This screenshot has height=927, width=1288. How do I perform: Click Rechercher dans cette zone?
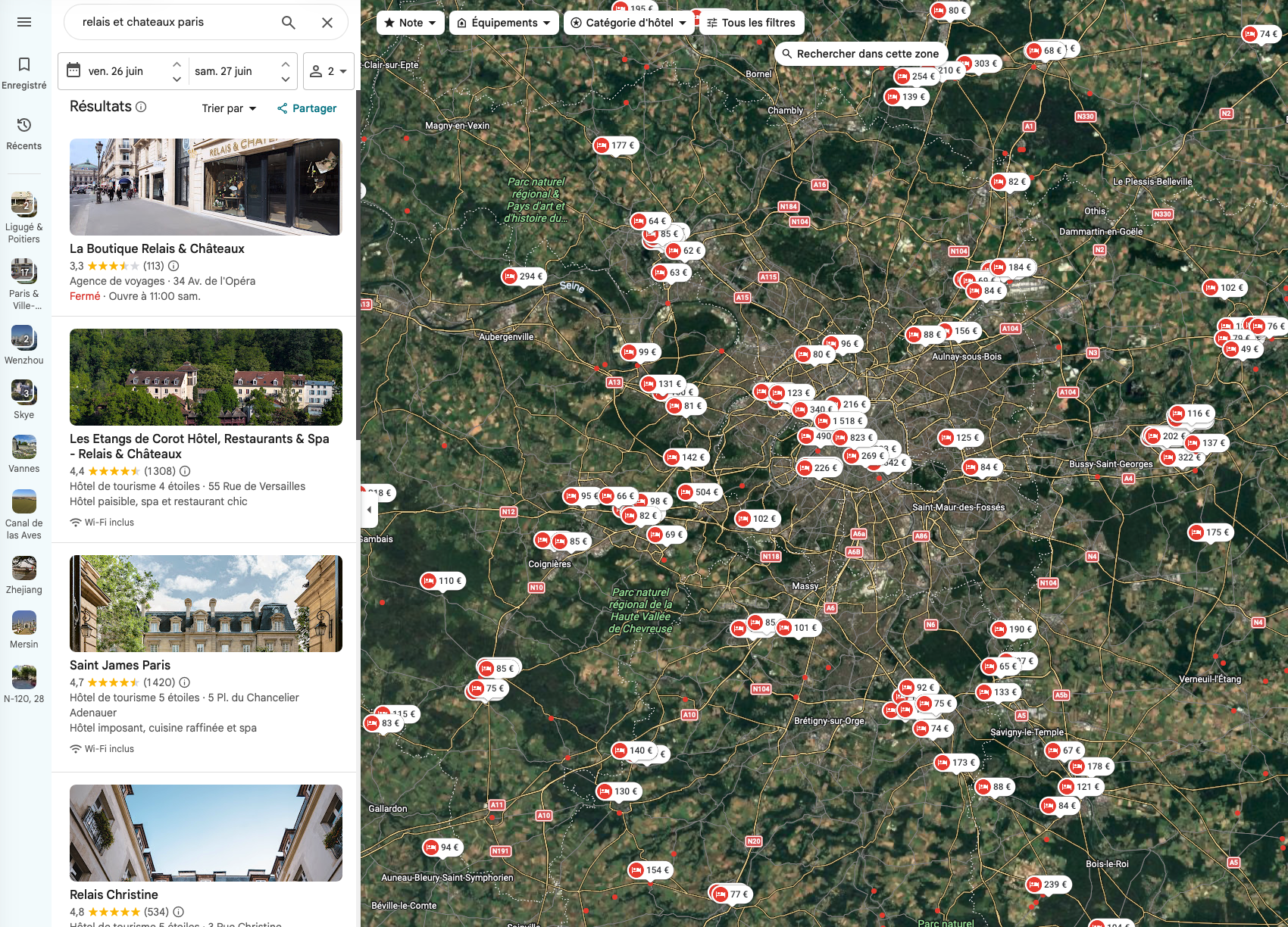click(861, 54)
